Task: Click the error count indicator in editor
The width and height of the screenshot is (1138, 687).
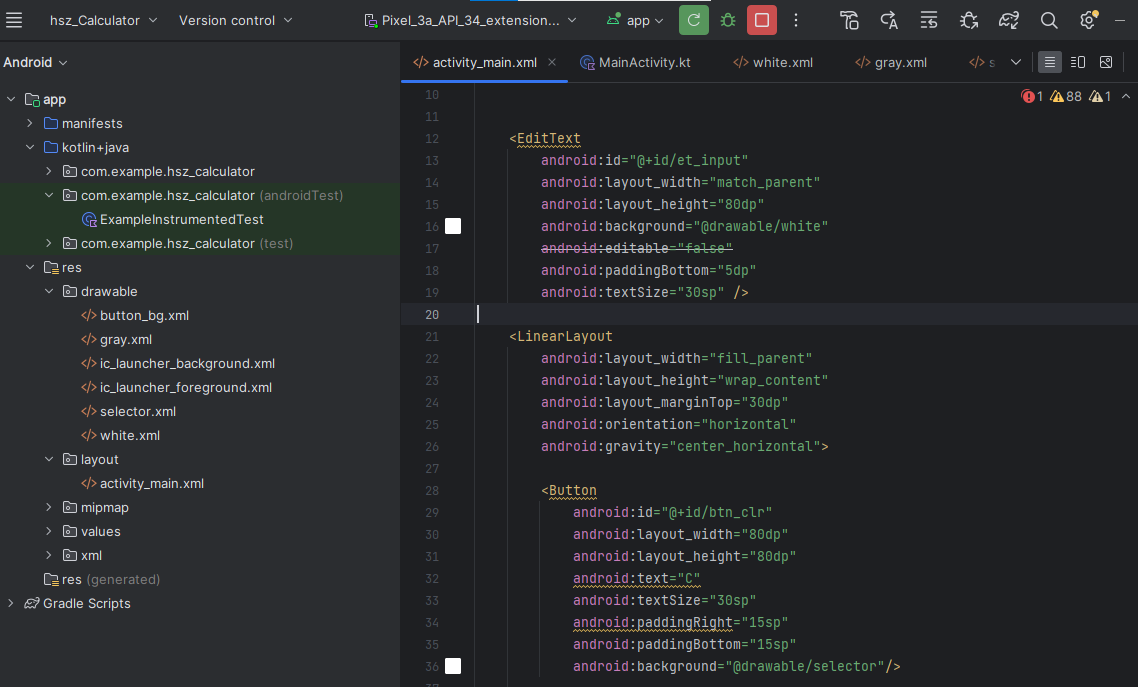Action: tap(1032, 96)
